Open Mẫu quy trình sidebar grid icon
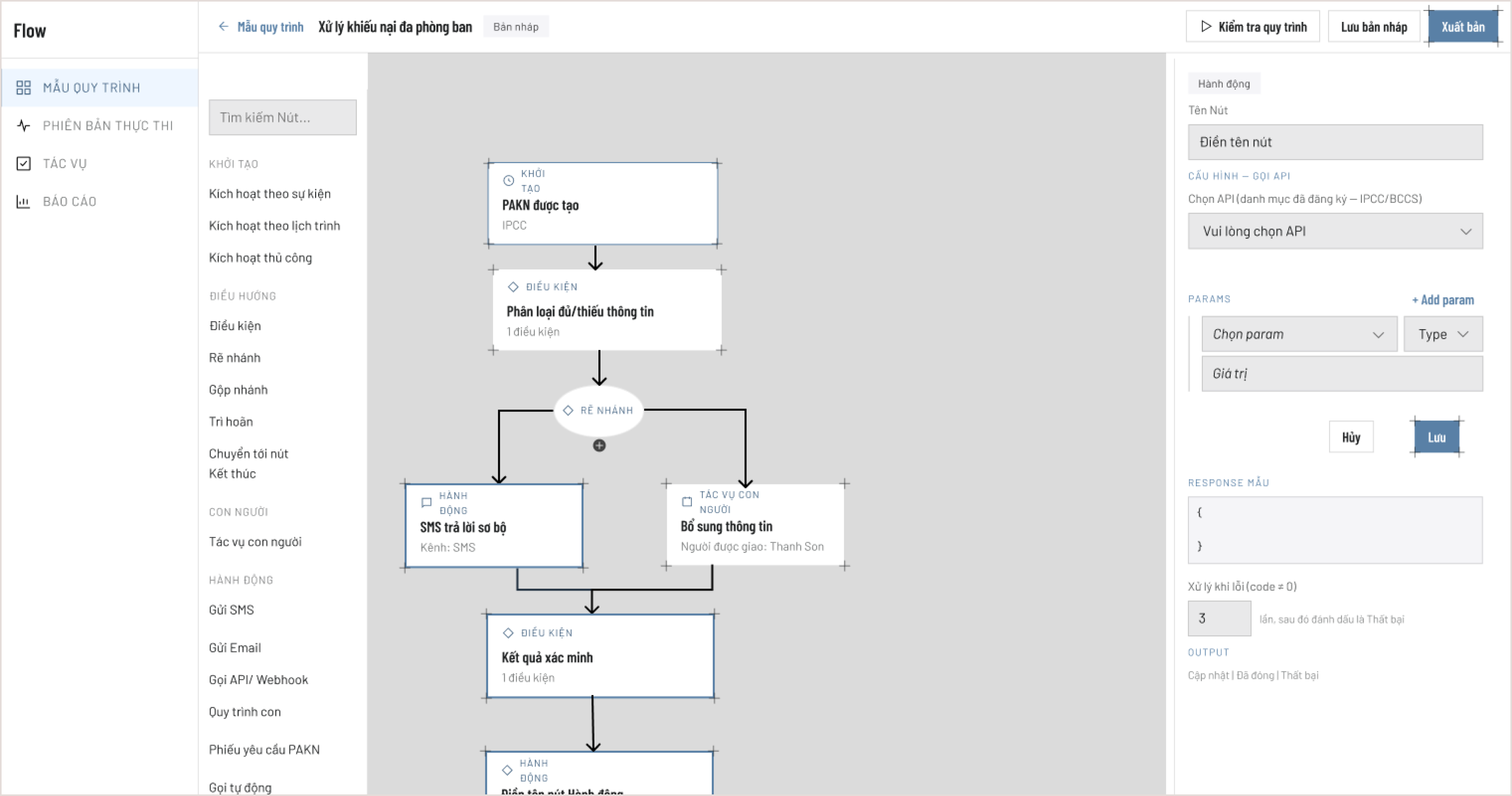 [23, 88]
